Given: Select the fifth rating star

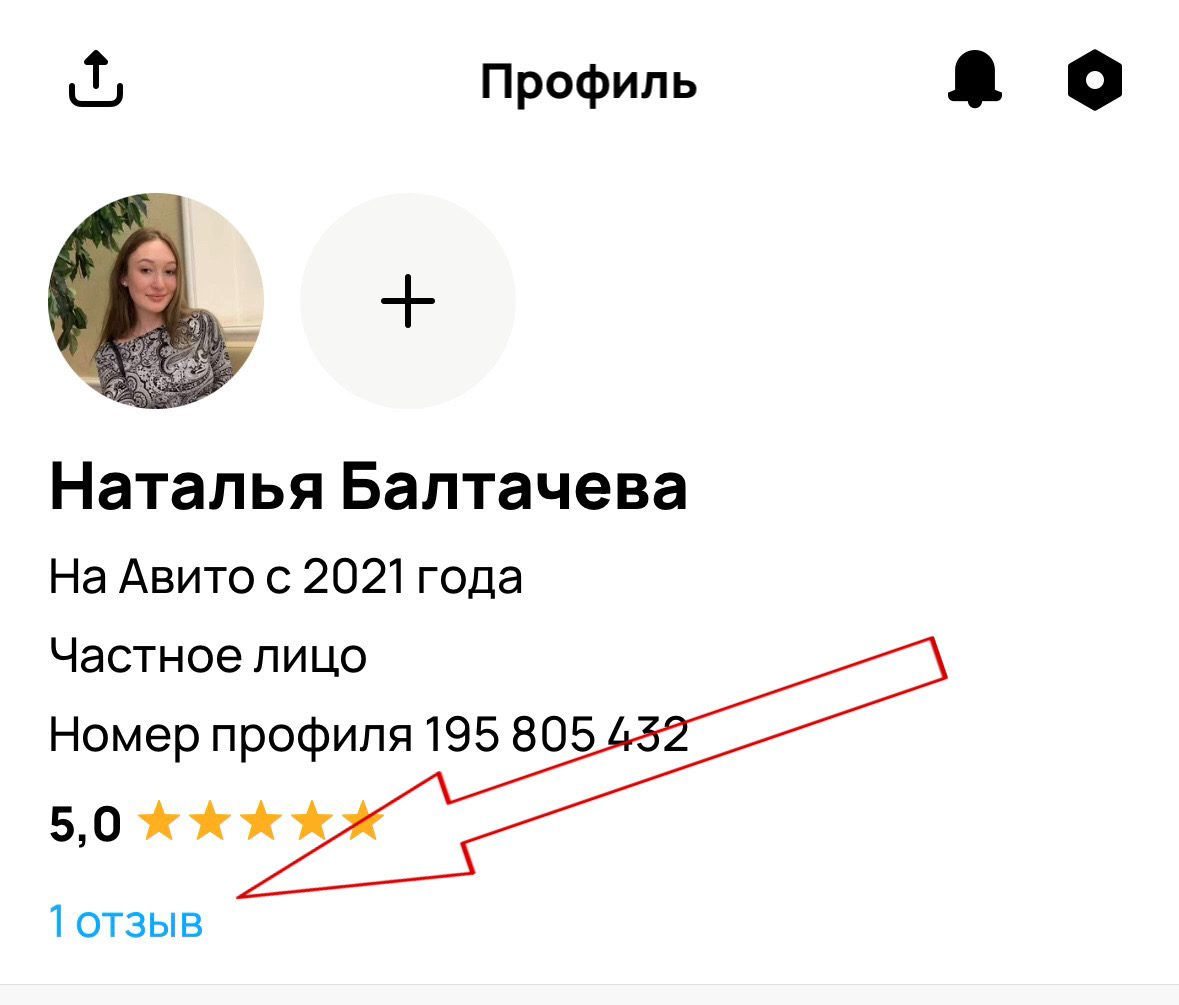Looking at the screenshot, I should point(362,820).
